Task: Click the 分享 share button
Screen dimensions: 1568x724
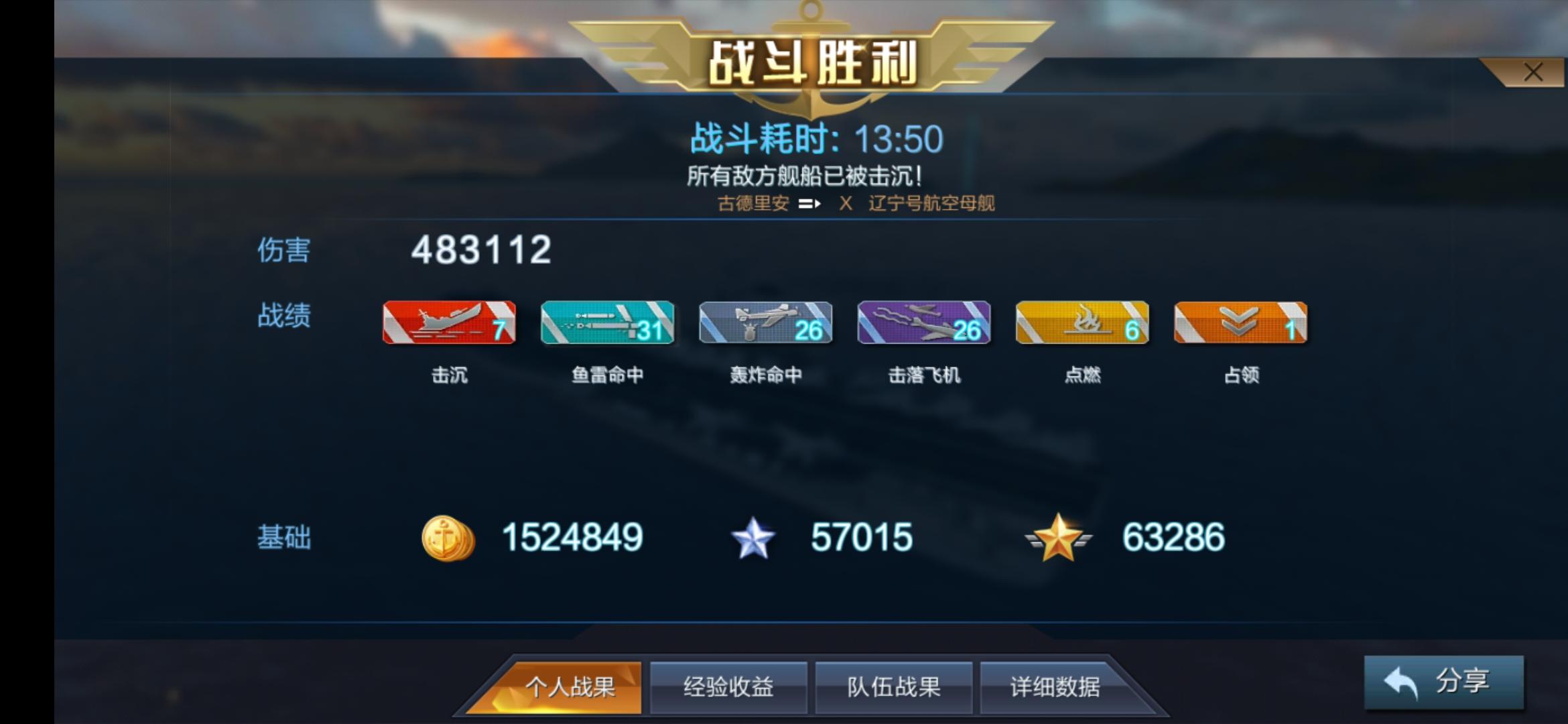Action: pos(1444,682)
